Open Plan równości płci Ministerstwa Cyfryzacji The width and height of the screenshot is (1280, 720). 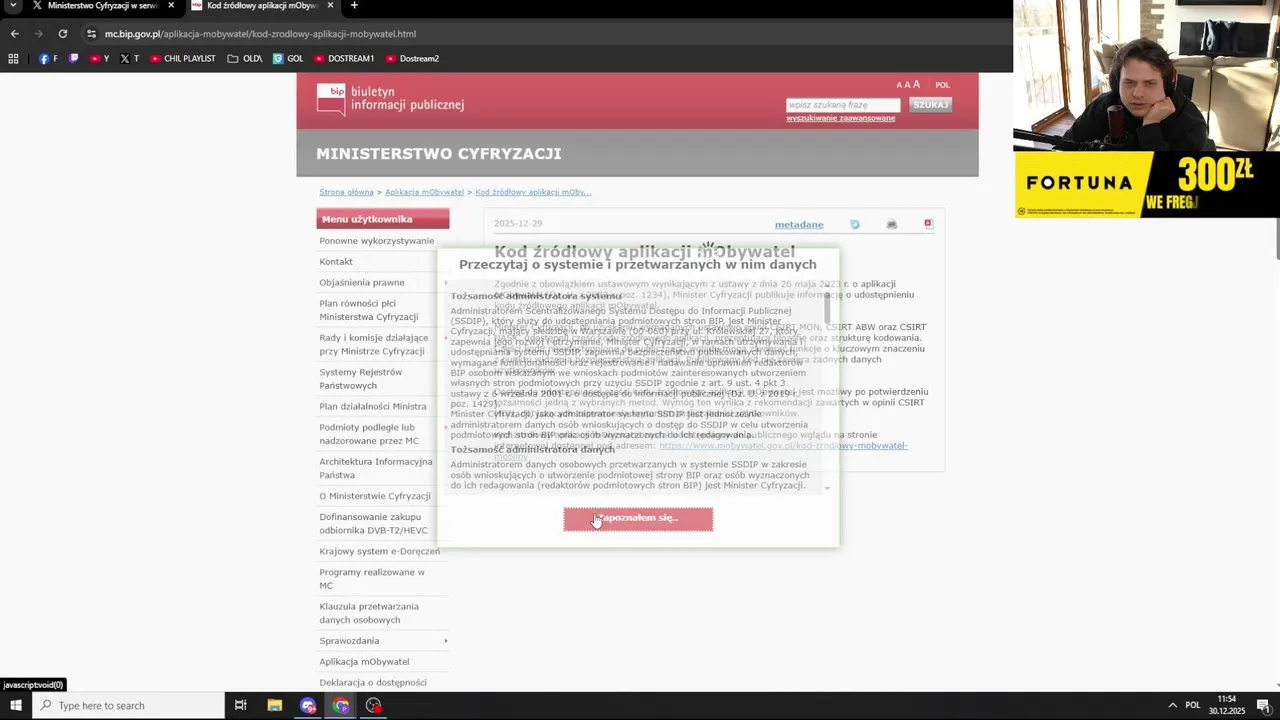369,310
